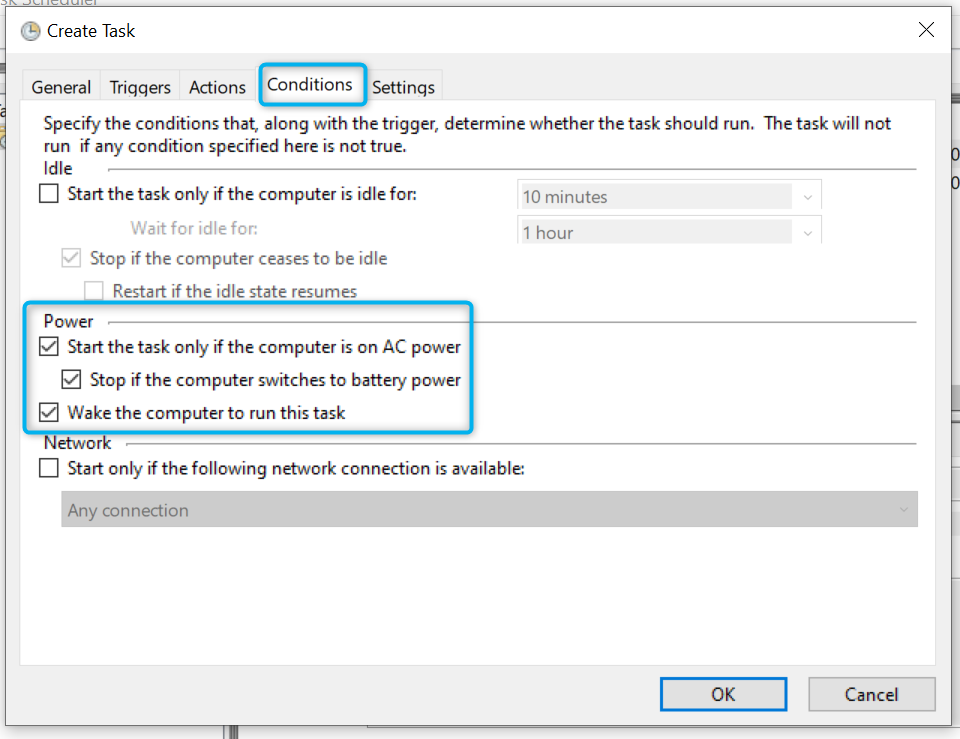This screenshot has width=960, height=739.
Task: Enable start only if network connection available
Action: coord(49,467)
